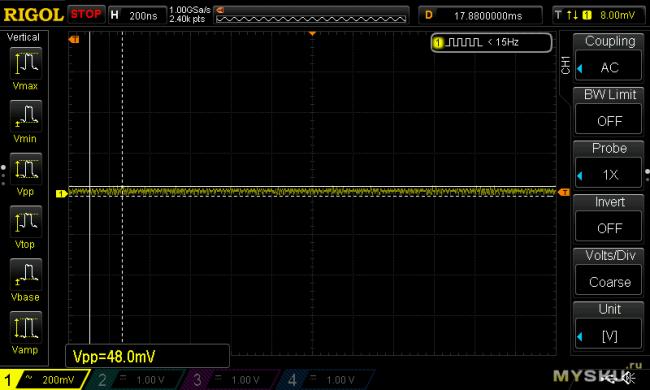Screen dimensions: 650x390
Task: Open the Unit [V] selector
Action: point(609,326)
